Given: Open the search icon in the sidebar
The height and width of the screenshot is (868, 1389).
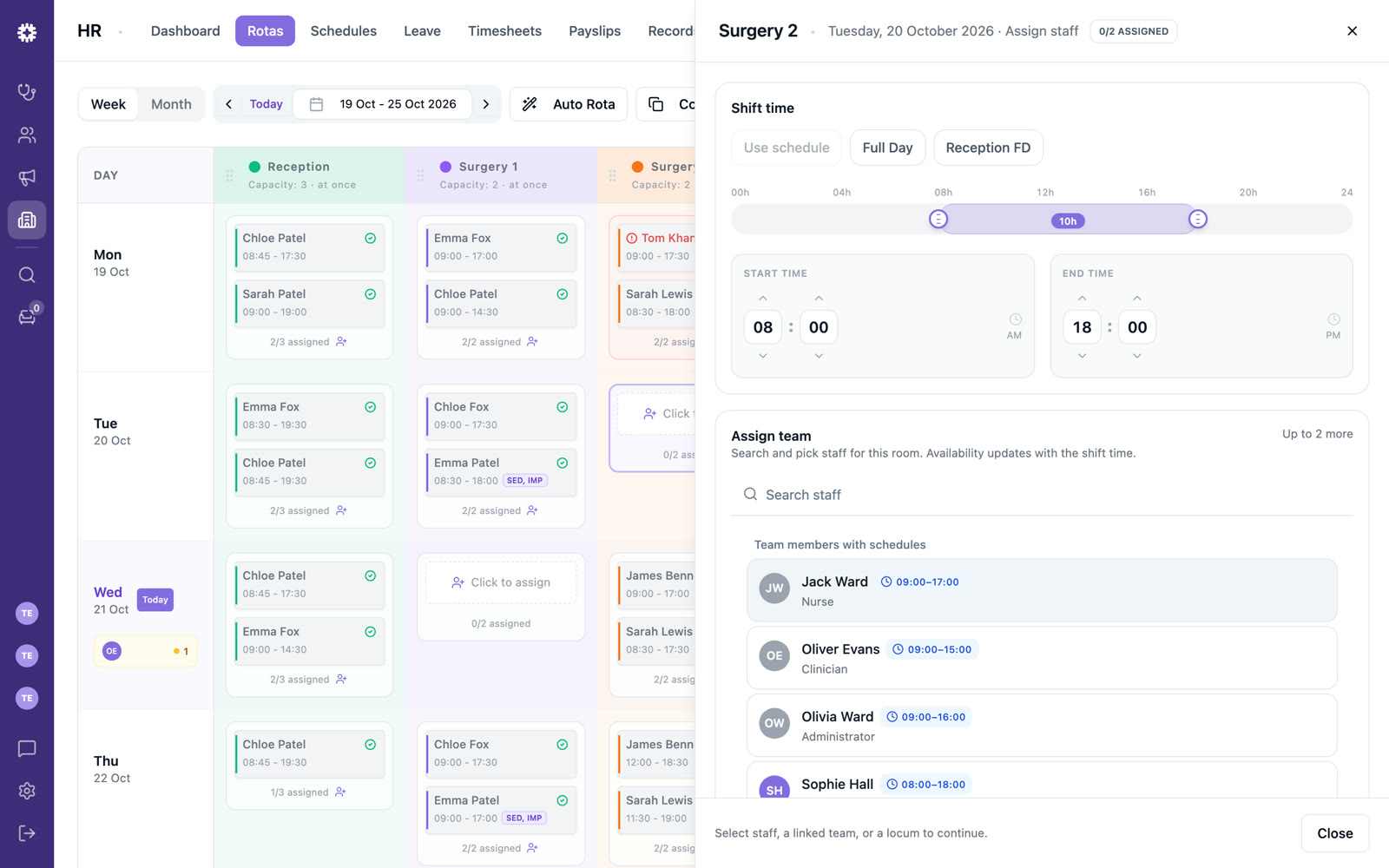Looking at the screenshot, I should [27, 275].
